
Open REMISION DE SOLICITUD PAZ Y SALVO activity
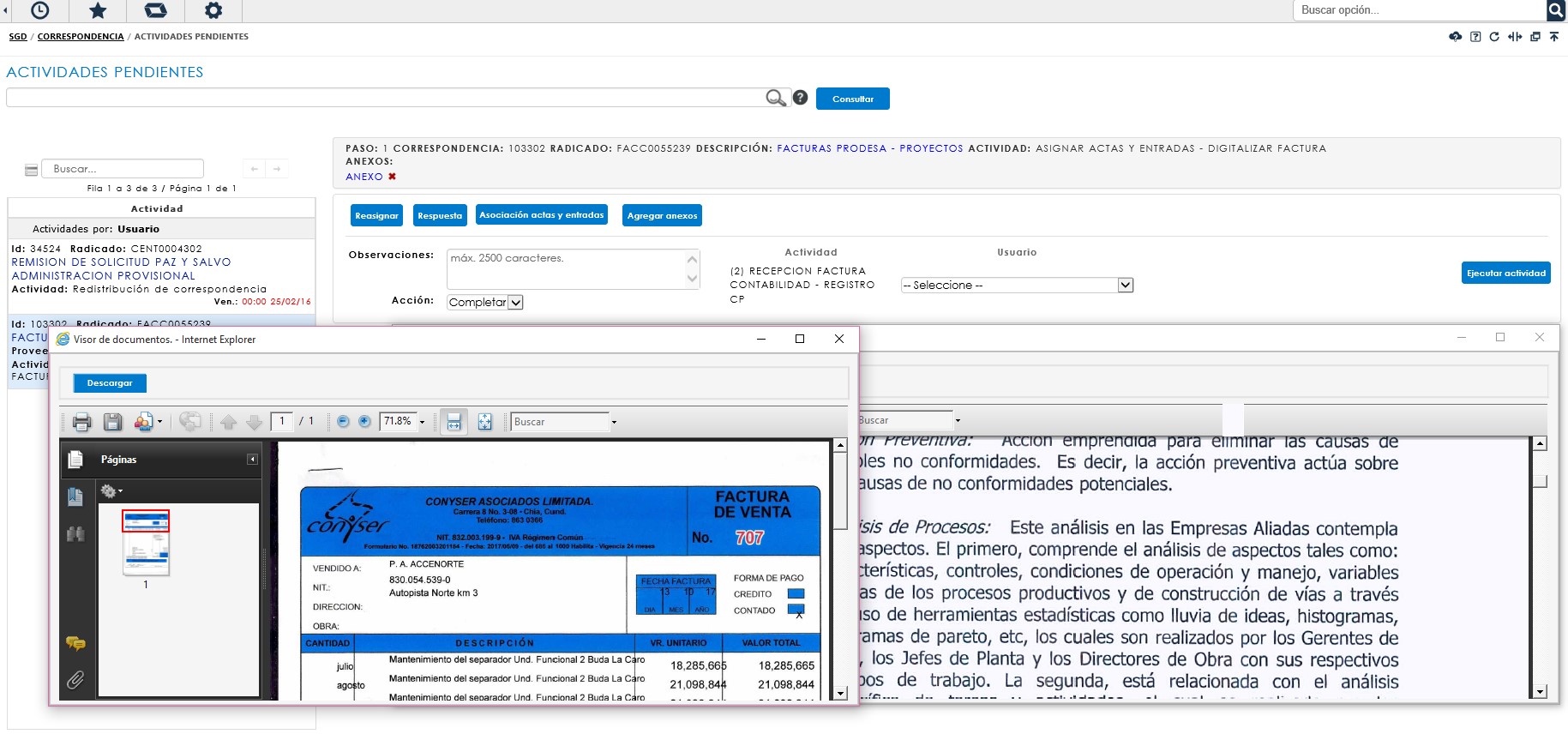[x=121, y=268]
